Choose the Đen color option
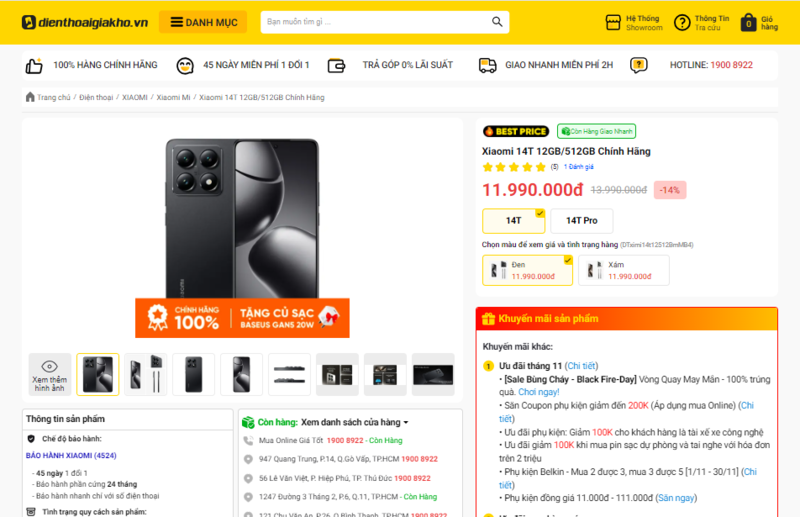Image resolution: width=800 pixels, height=517 pixels. pos(527,270)
